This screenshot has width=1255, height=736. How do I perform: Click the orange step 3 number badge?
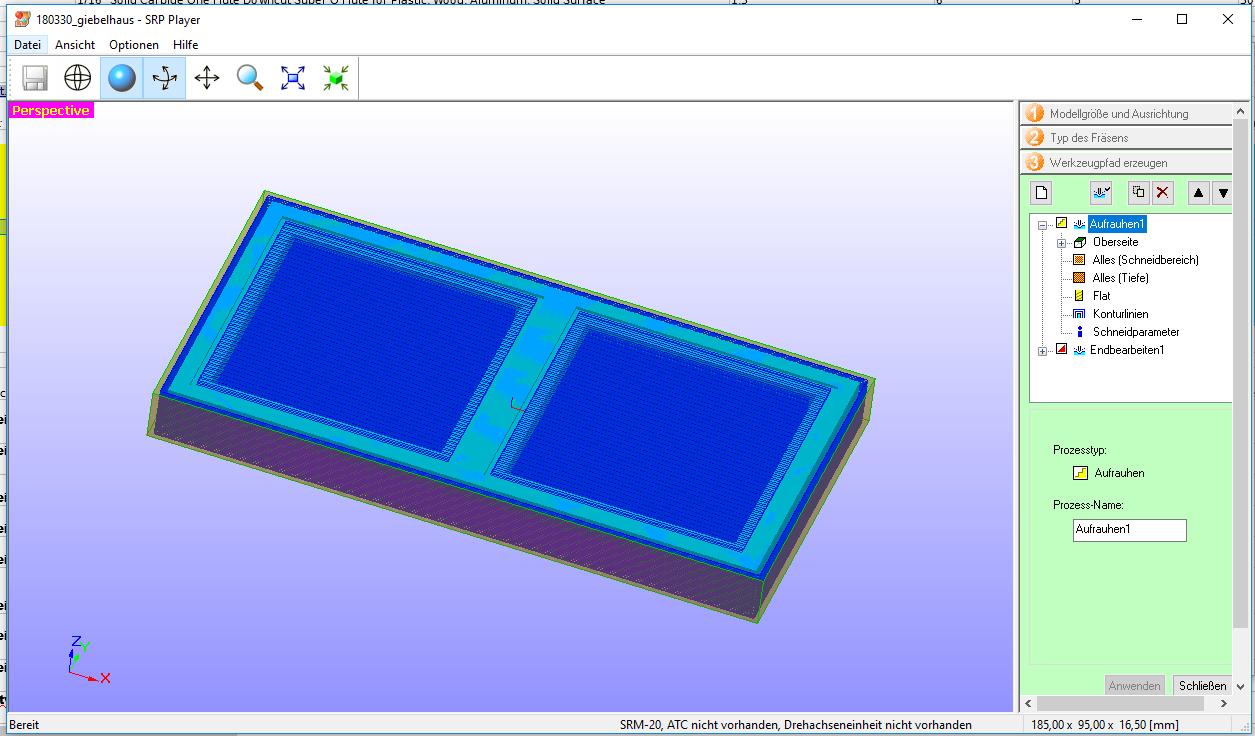coord(1034,162)
